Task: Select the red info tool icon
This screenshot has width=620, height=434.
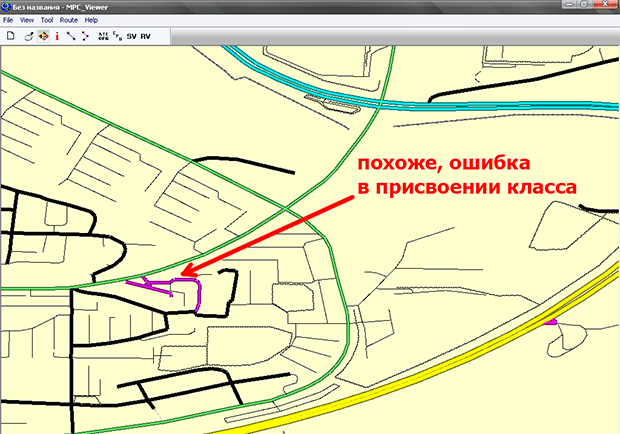Action: tap(57, 35)
